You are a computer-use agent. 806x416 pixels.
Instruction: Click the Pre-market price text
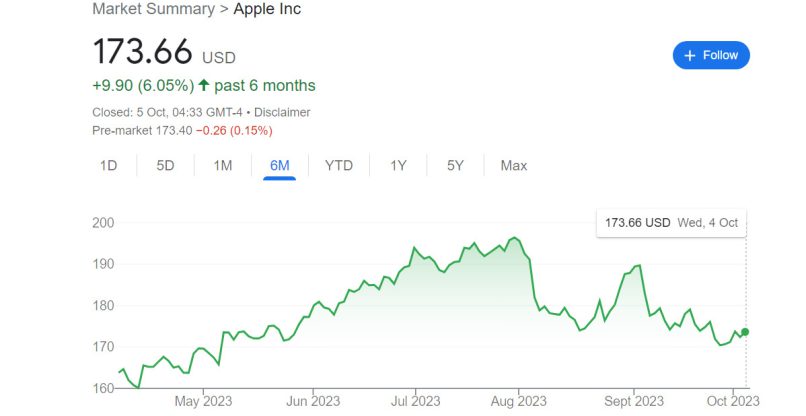[x=182, y=131]
